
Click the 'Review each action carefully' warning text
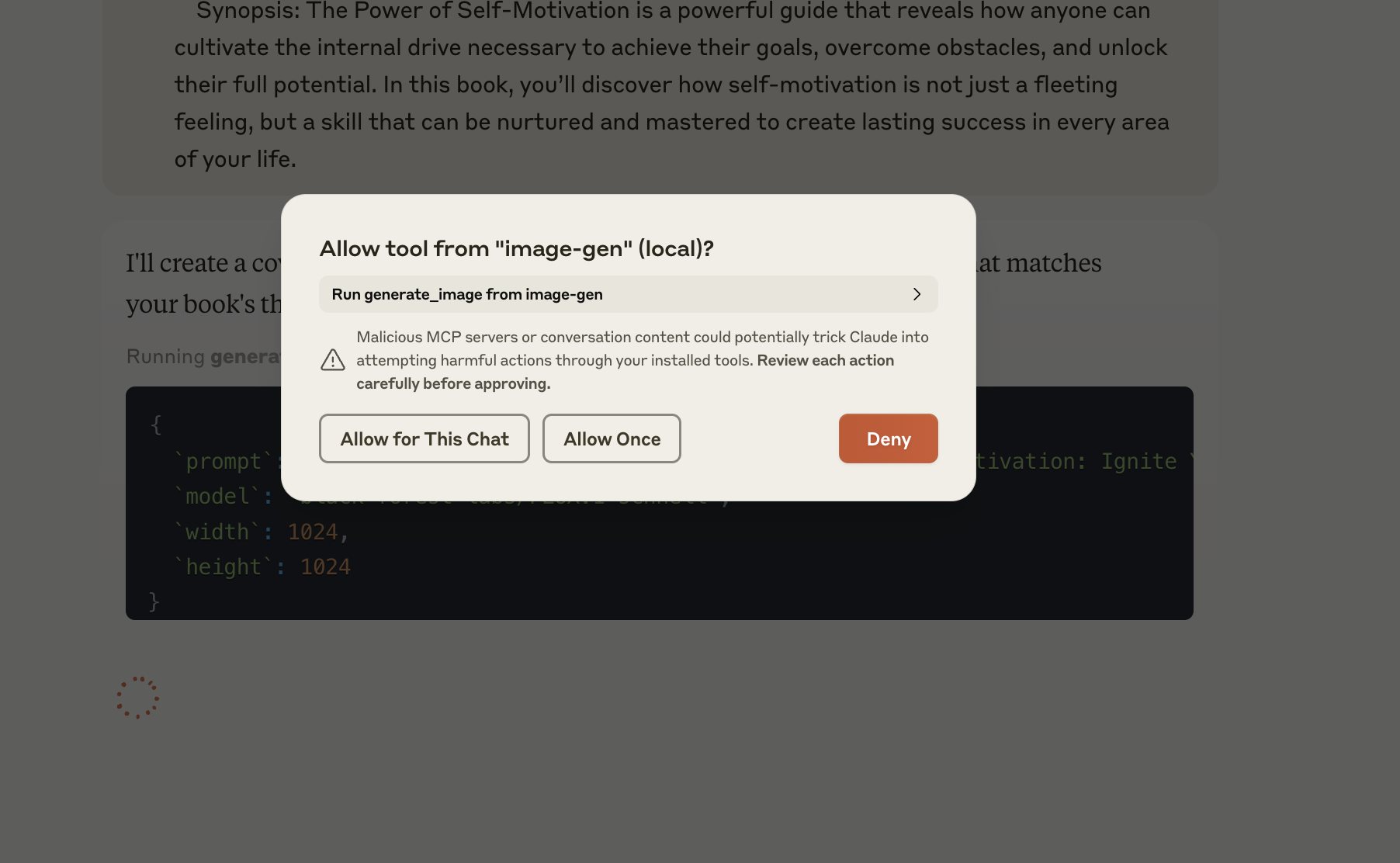(x=625, y=372)
